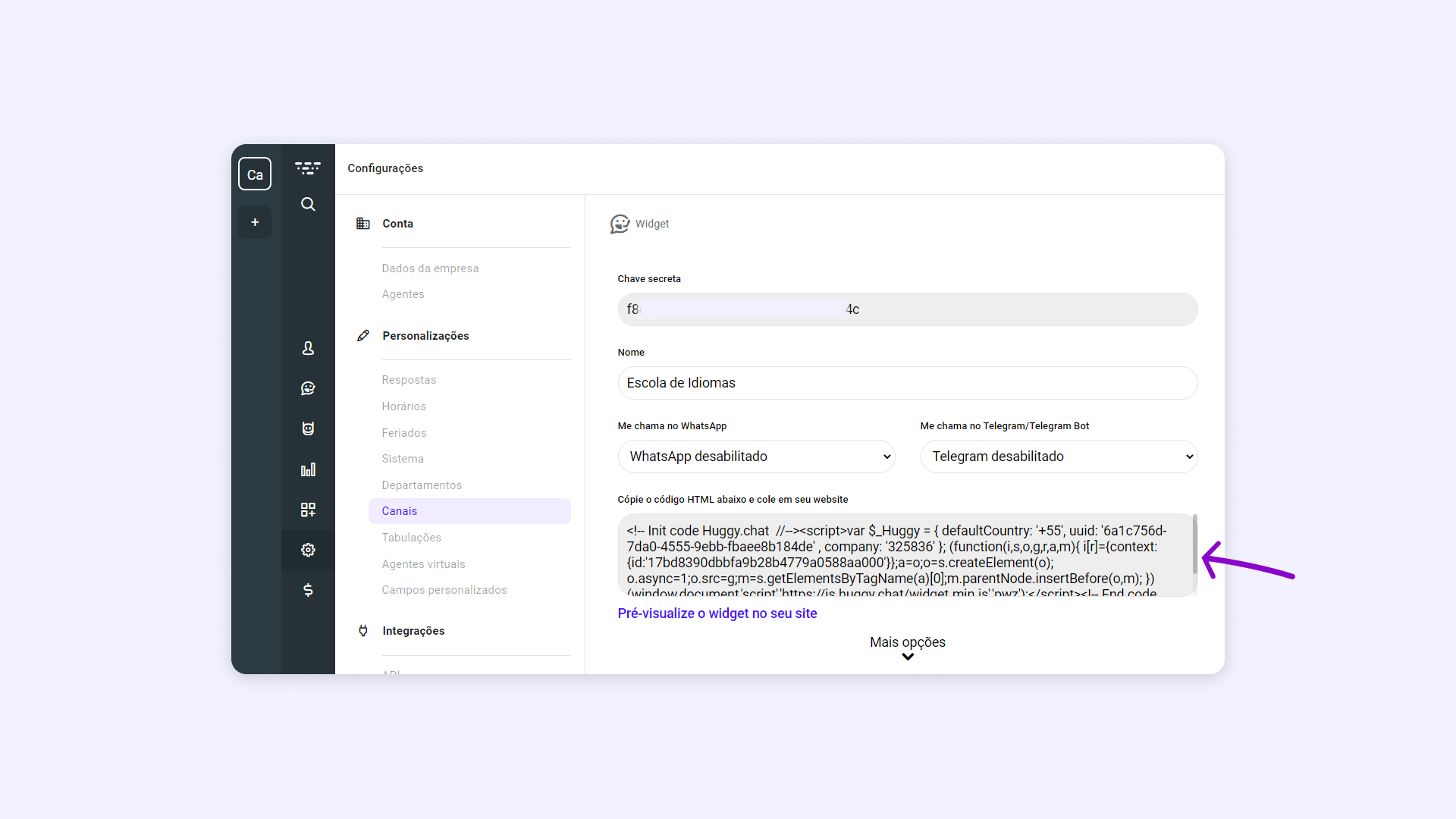
Task: Open the reports bar chart icon
Action: (x=308, y=469)
